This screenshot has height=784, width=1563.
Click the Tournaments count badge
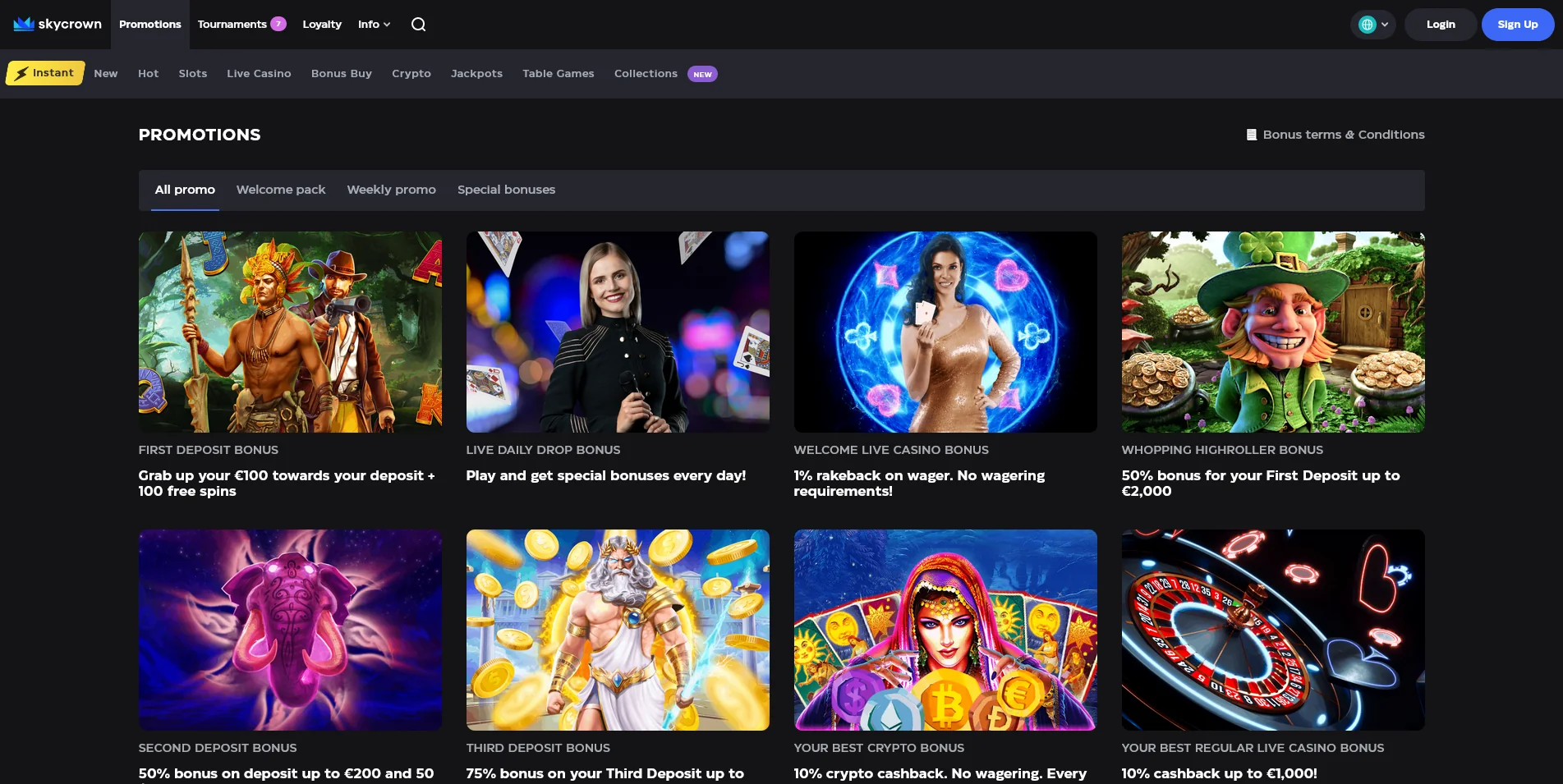(278, 24)
